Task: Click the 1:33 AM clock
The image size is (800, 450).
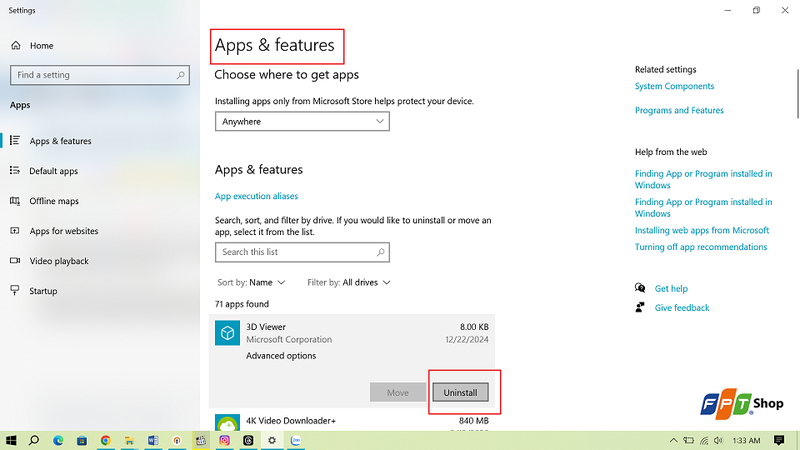Action: point(746,440)
